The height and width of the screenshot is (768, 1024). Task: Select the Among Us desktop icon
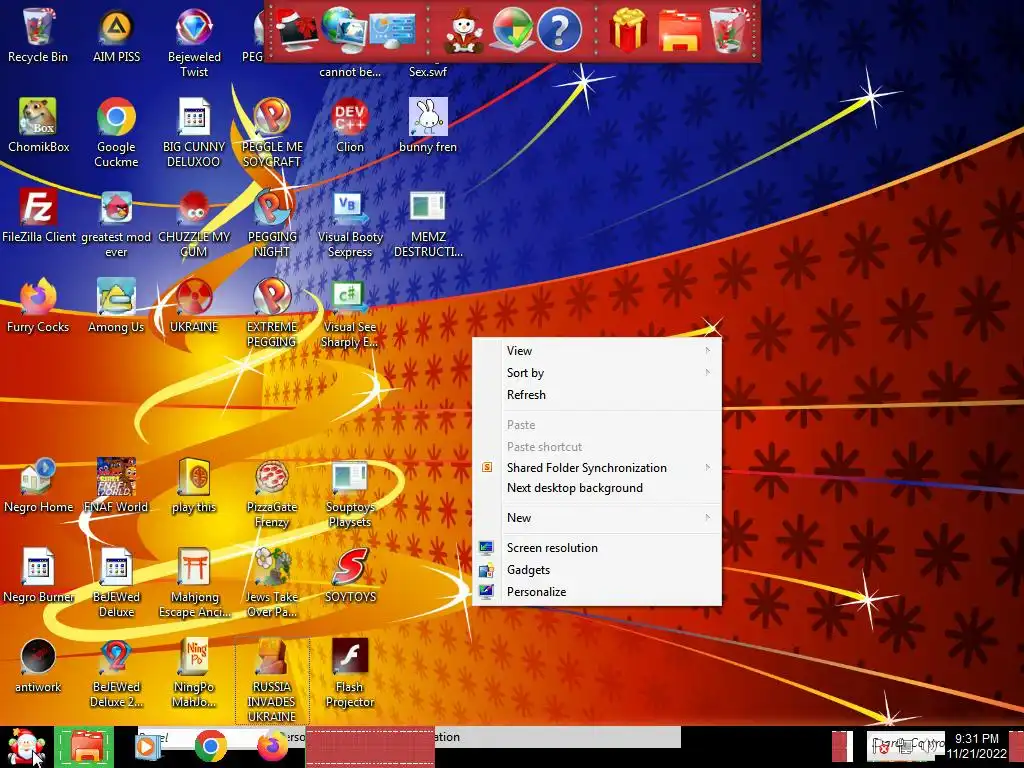(x=116, y=306)
